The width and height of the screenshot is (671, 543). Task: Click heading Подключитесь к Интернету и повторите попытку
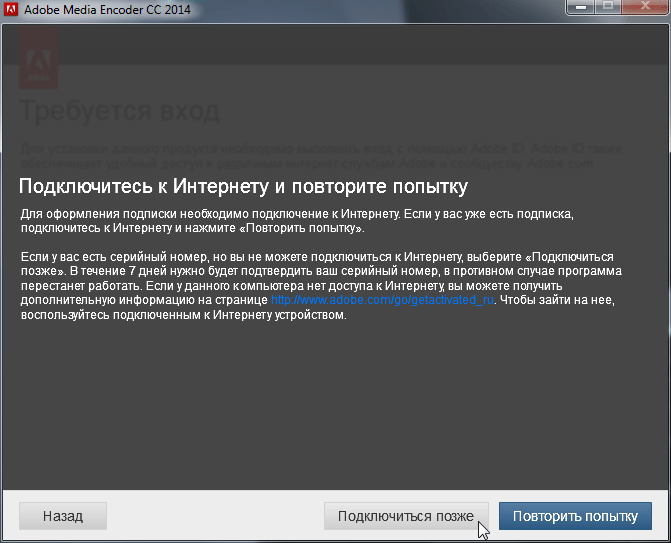[243, 187]
